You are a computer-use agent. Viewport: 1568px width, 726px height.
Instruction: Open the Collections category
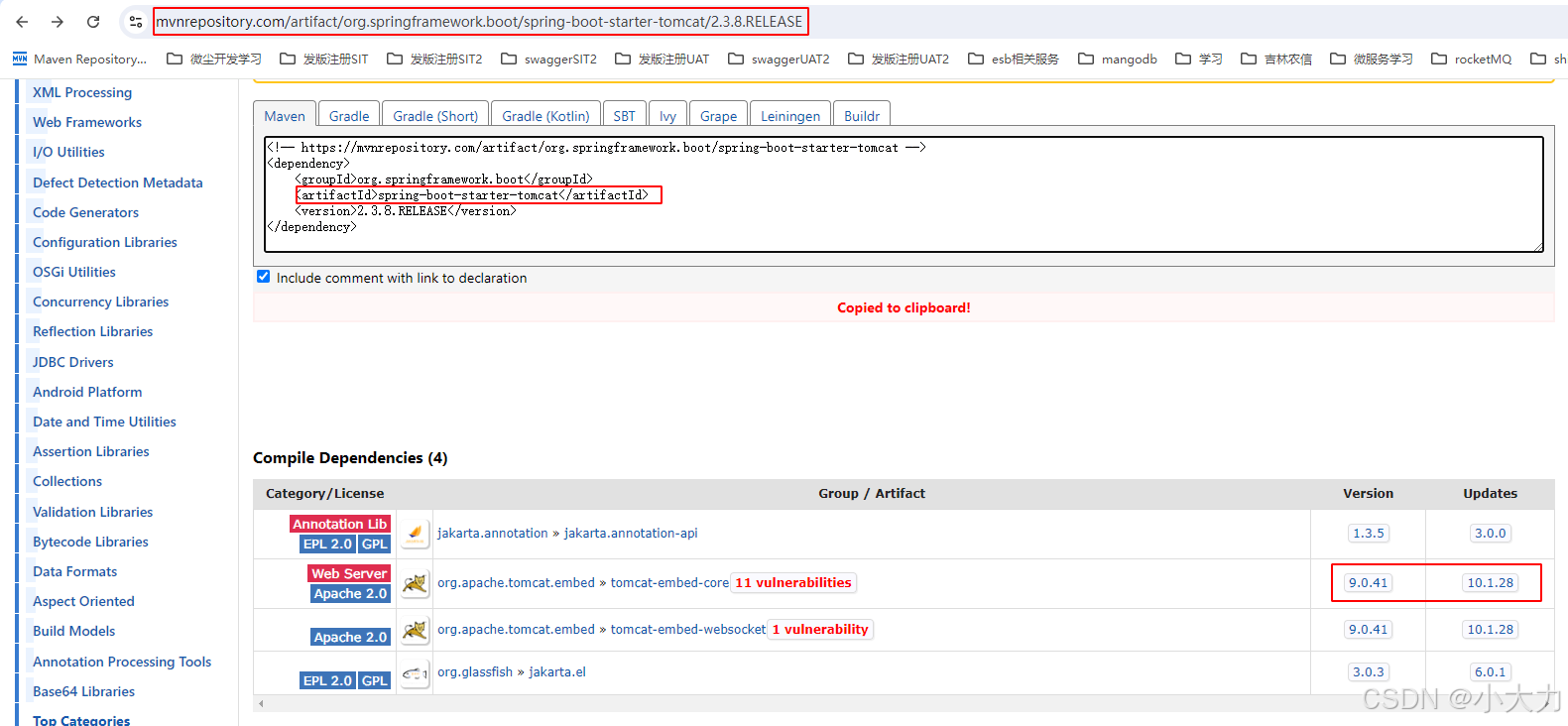tap(67, 481)
